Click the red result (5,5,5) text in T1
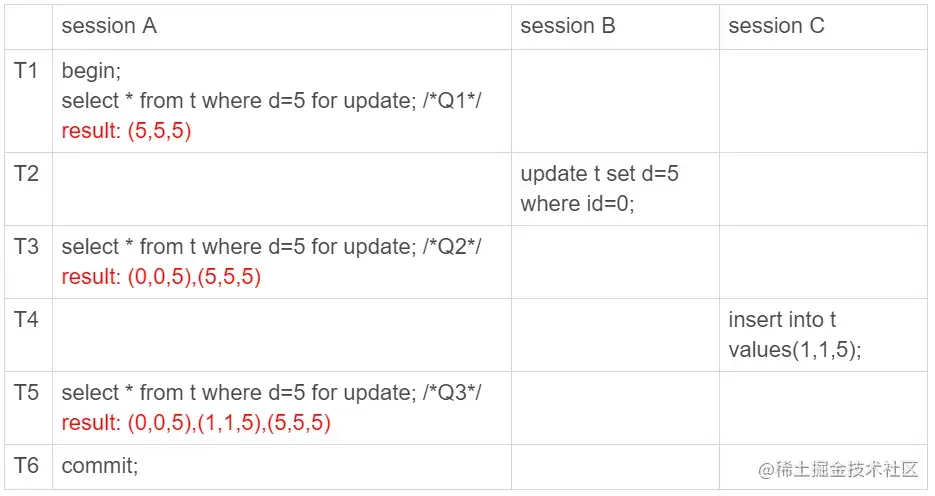Screen dimensions: 935x496 click(126, 131)
